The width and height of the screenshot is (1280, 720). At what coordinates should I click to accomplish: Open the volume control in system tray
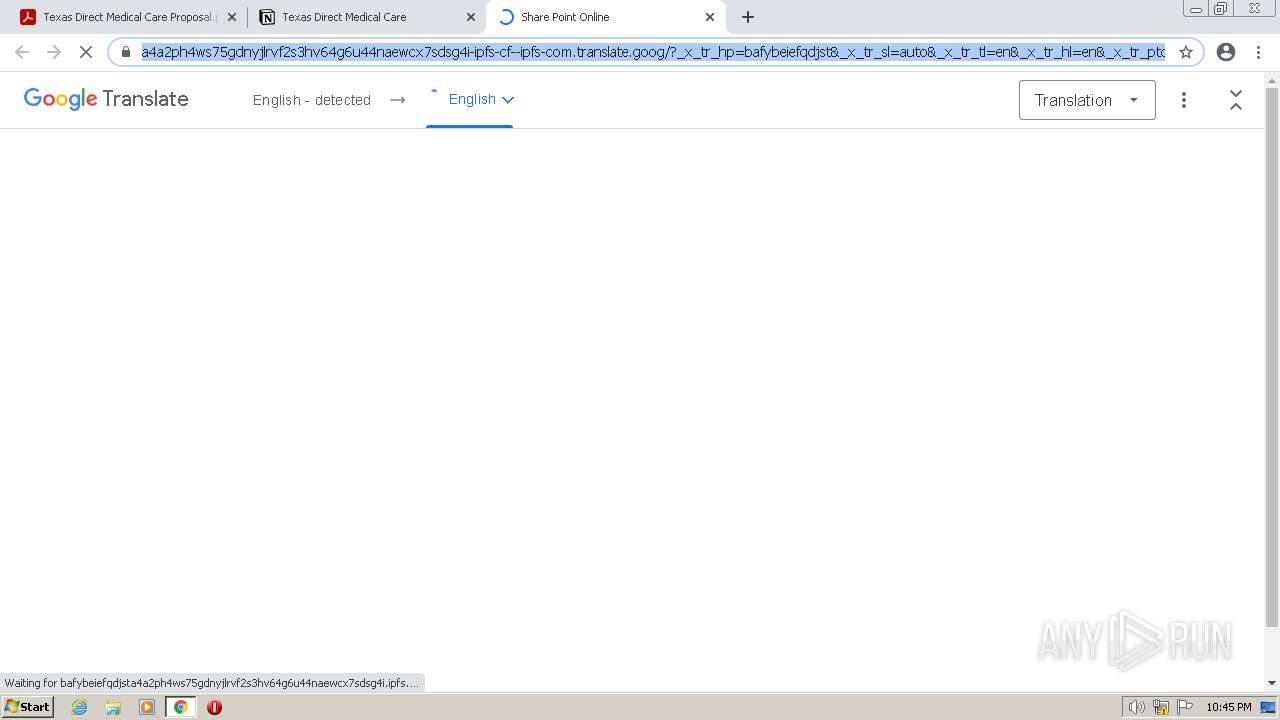1136,707
